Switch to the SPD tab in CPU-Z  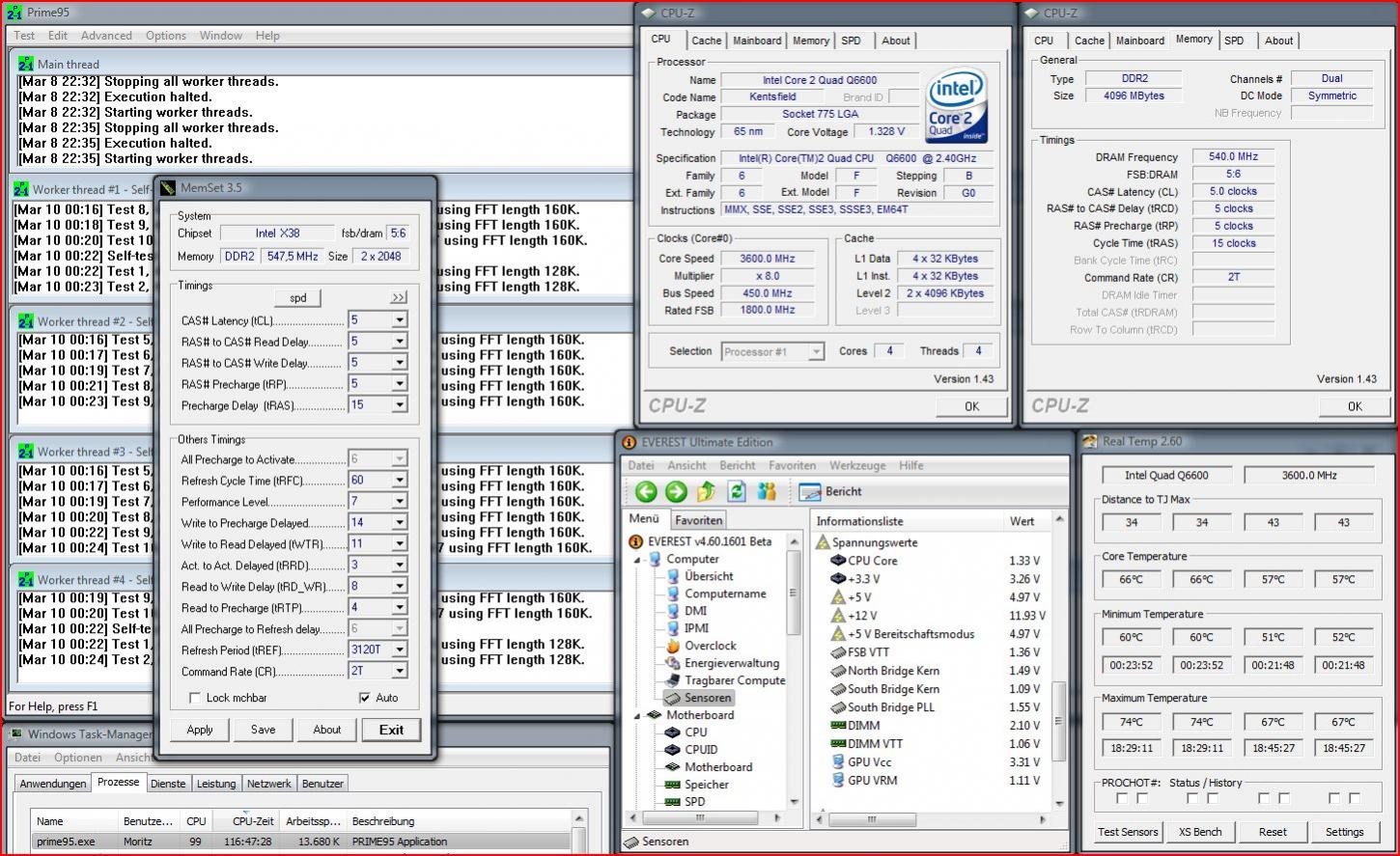851,41
